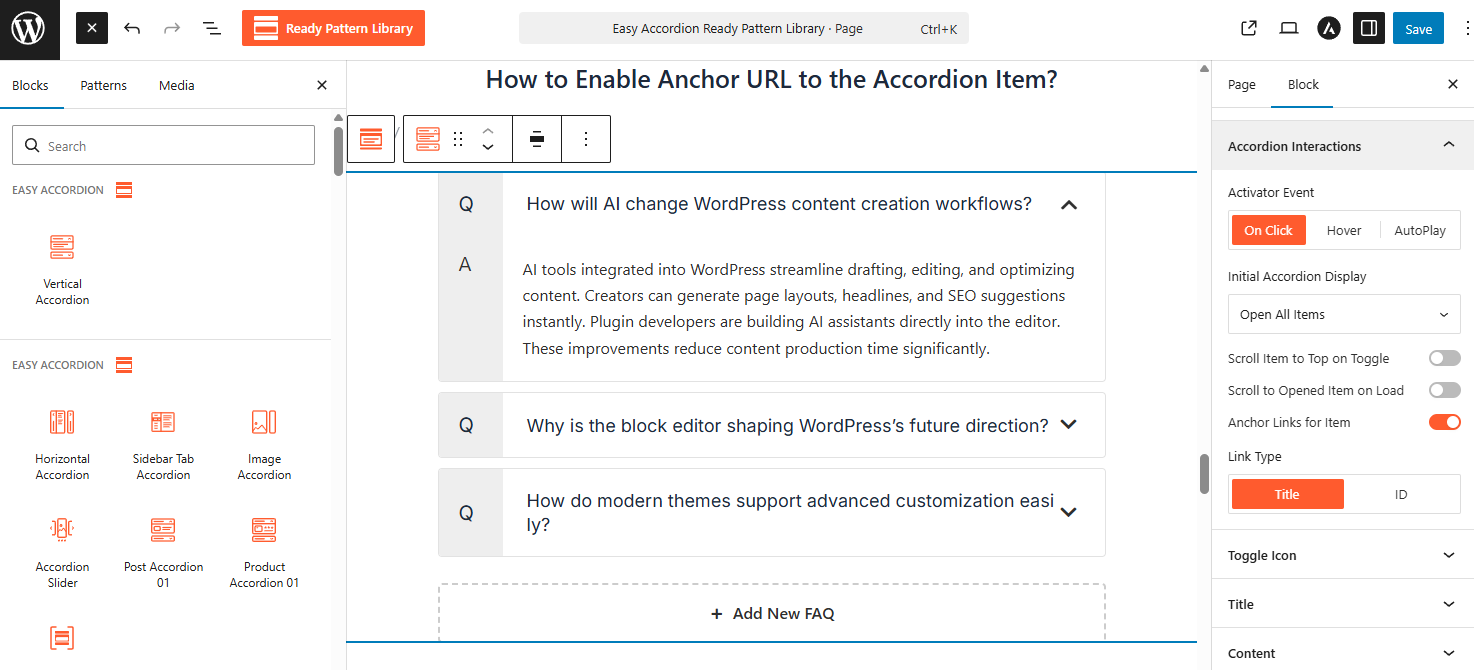Open block Options three-dot menu

point(586,139)
